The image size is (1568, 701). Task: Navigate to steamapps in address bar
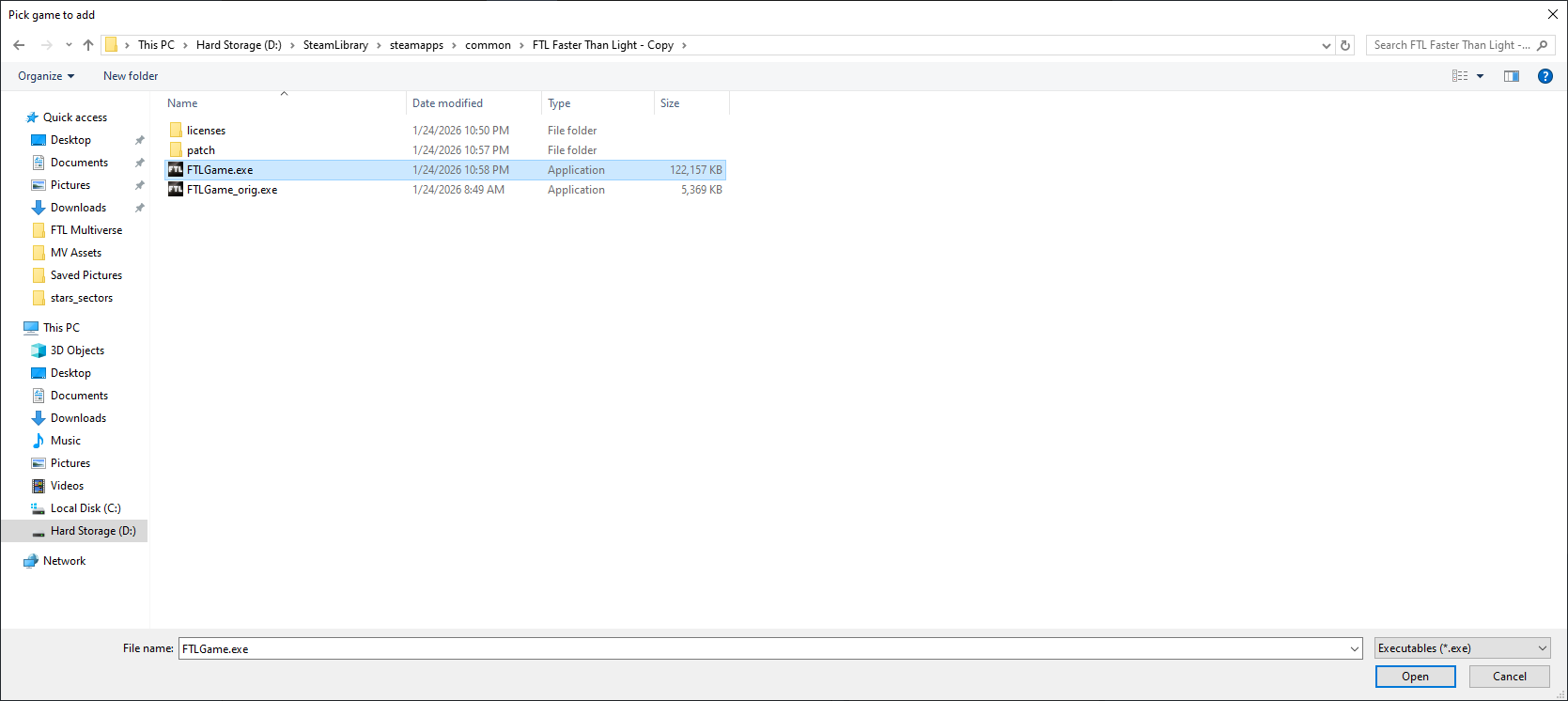tap(416, 45)
